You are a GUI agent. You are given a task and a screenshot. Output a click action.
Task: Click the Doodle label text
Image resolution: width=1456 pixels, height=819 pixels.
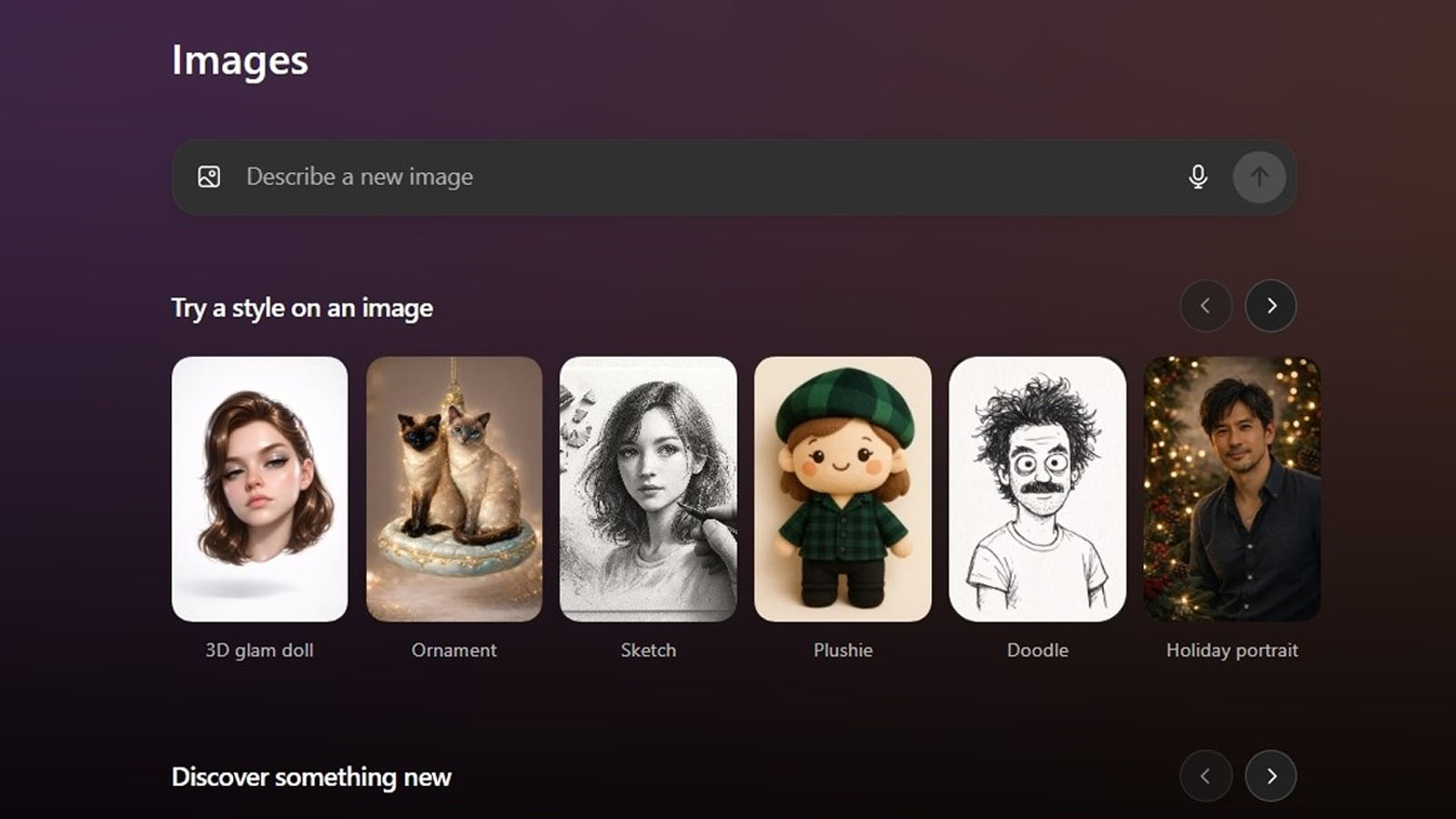pyautogui.click(x=1037, y=650)
